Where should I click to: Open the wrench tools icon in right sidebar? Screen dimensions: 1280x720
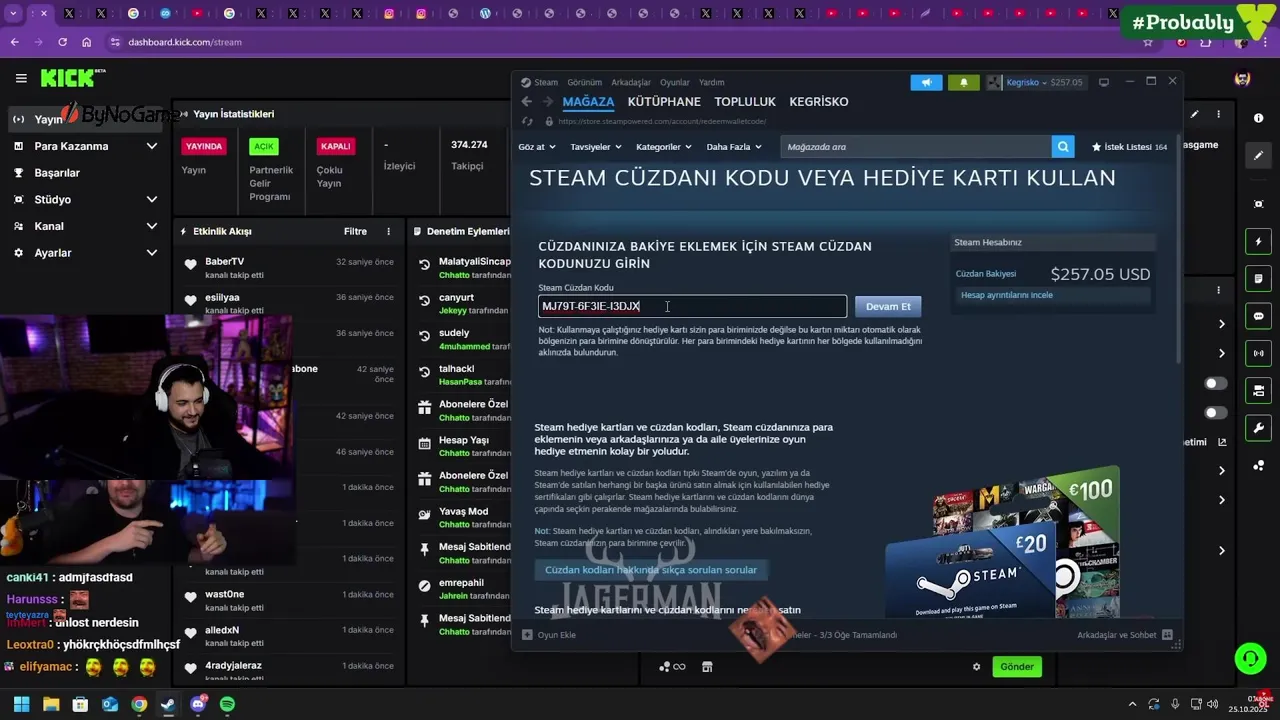(1258, 428)
